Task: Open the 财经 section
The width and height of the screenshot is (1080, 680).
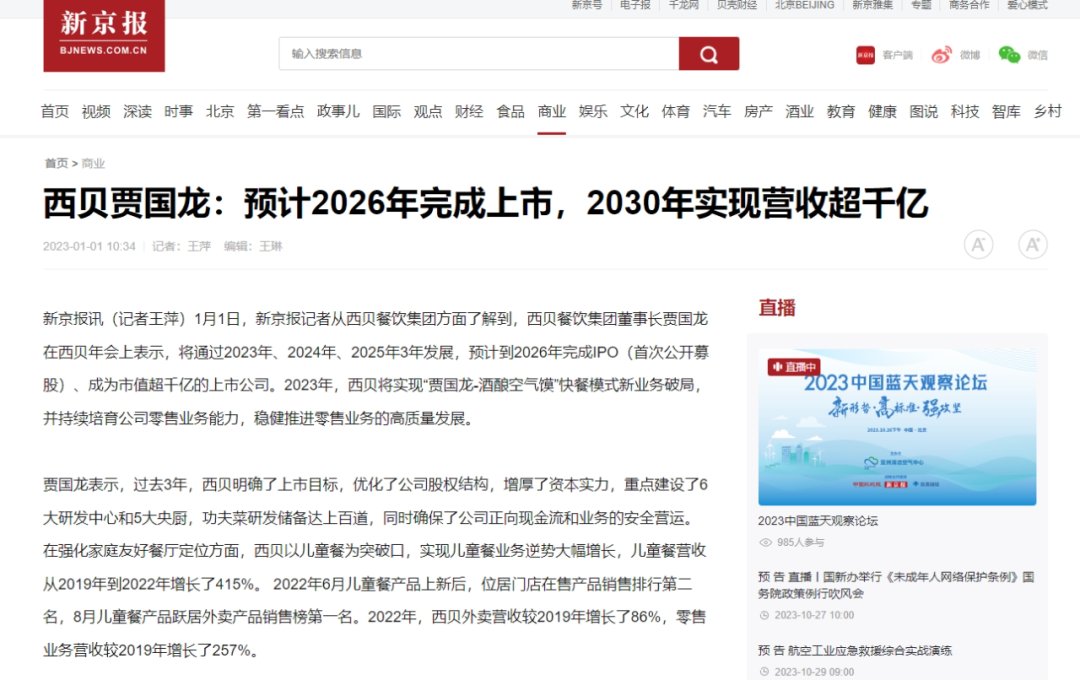Action: coord(469,112)
